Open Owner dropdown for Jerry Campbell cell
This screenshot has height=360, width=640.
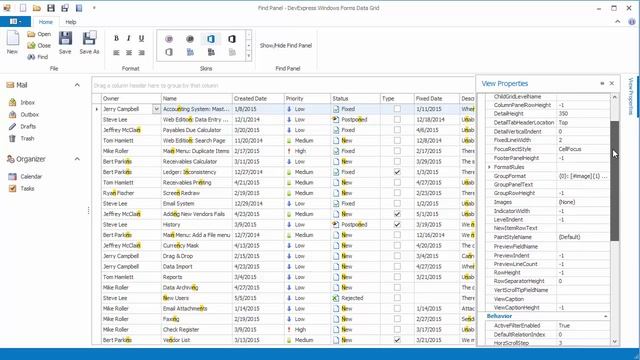156,109
